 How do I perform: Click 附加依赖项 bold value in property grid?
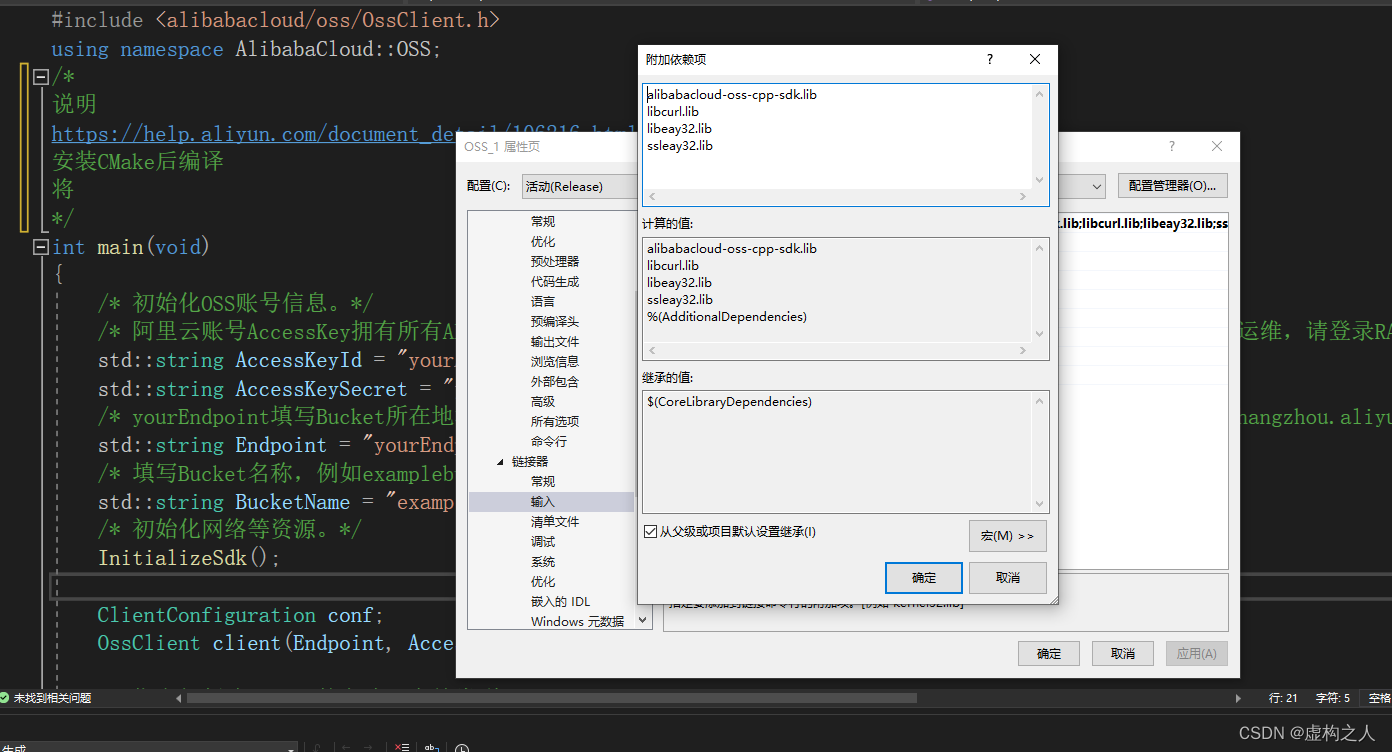1143,224
